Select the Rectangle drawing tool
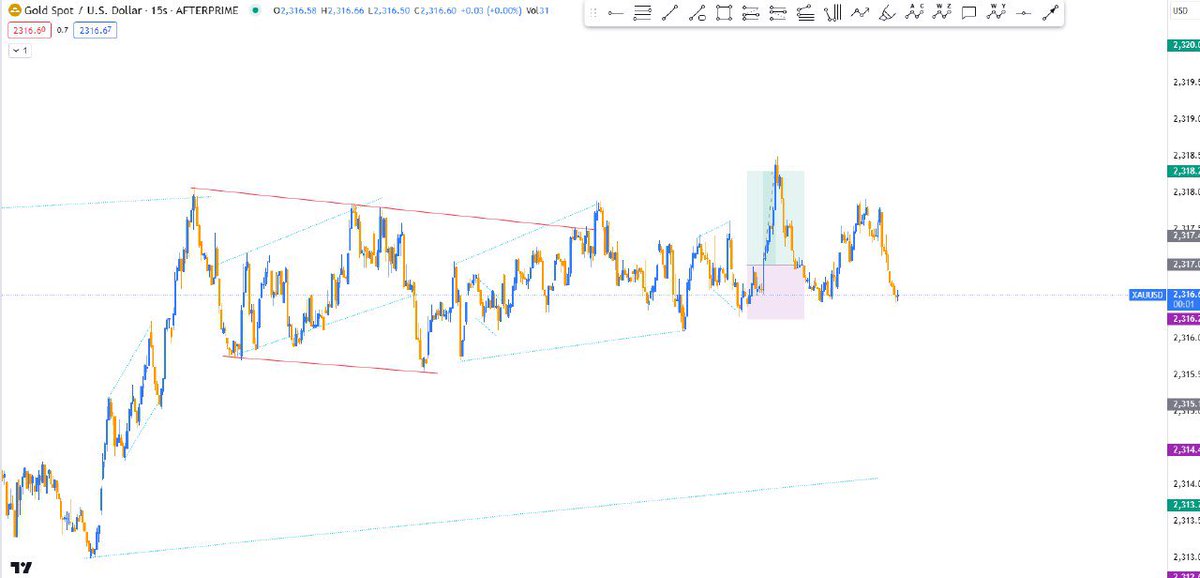This screenshot has width=1200, height=578. point(724,14)
